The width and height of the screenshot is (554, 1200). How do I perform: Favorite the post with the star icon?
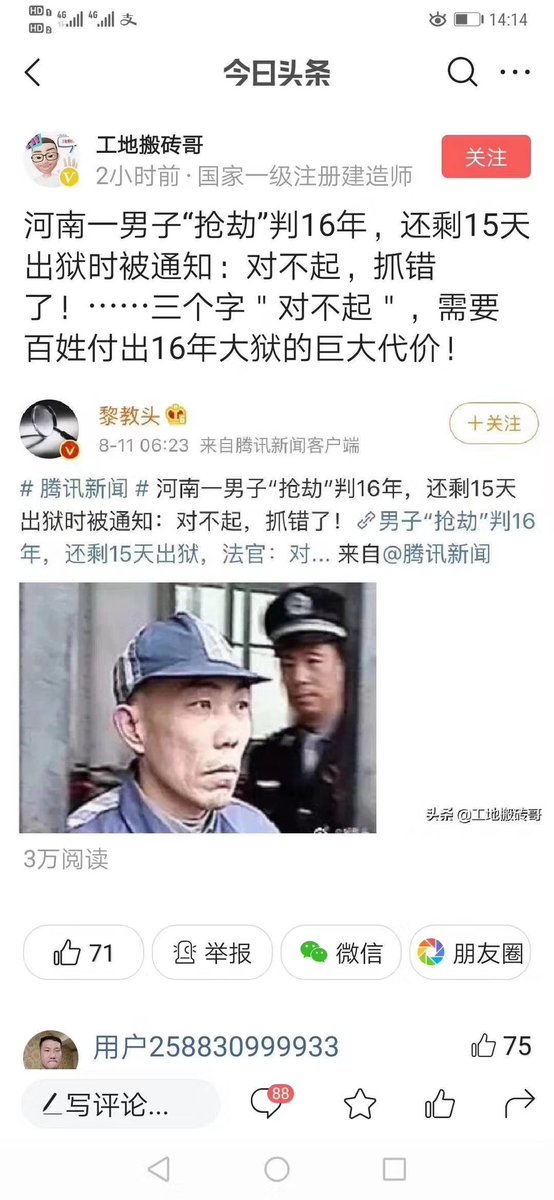coord(359,1104)
